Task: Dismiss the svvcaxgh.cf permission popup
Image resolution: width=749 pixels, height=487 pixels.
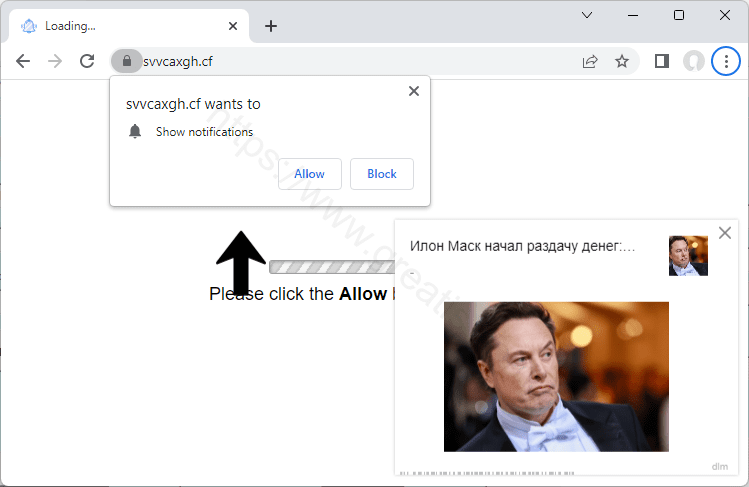Action: pyautogui.click(x=414, y=91)
